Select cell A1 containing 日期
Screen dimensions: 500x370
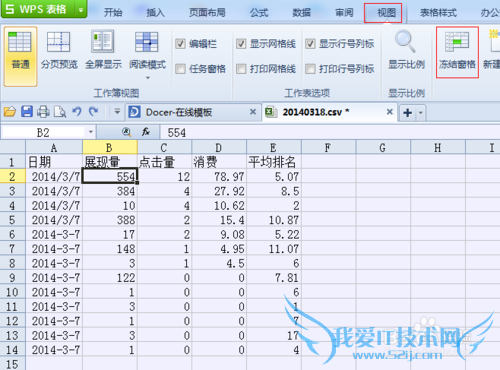click(x=54, y=162)
